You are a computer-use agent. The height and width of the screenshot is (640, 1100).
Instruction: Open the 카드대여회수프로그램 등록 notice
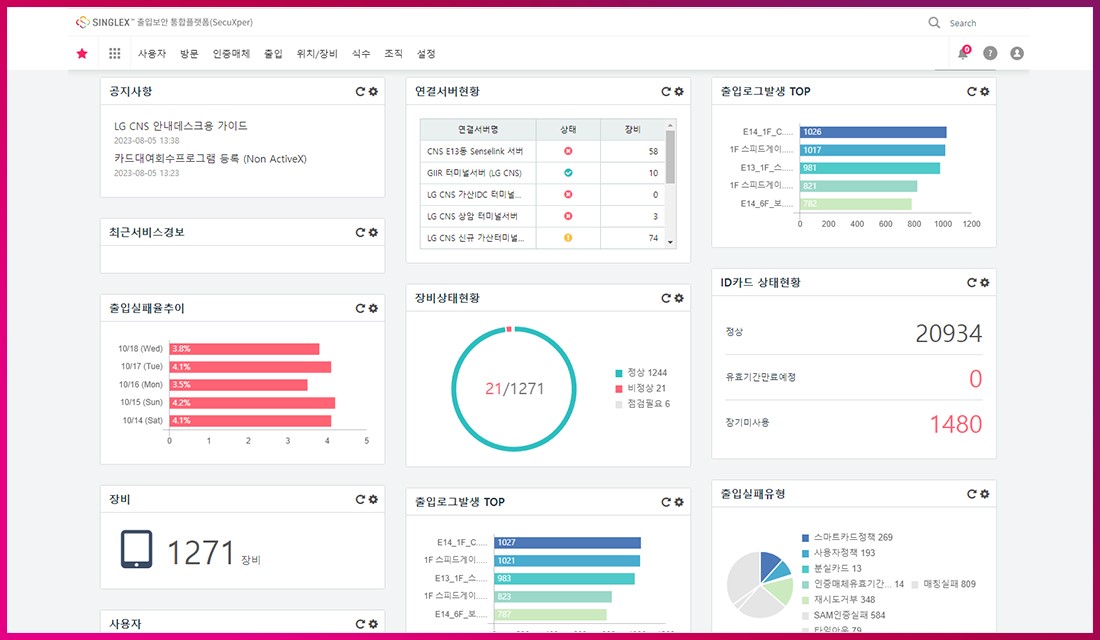pyautogui.click(x=210, y=158)
